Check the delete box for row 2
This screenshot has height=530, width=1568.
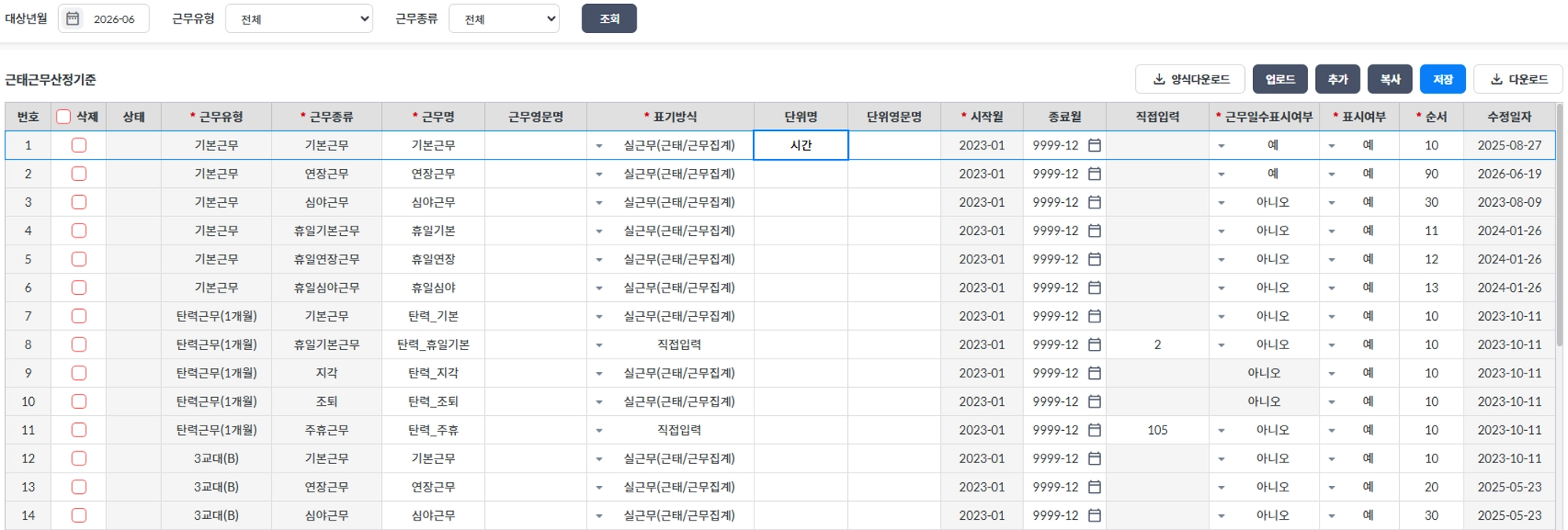click(79, 174)
